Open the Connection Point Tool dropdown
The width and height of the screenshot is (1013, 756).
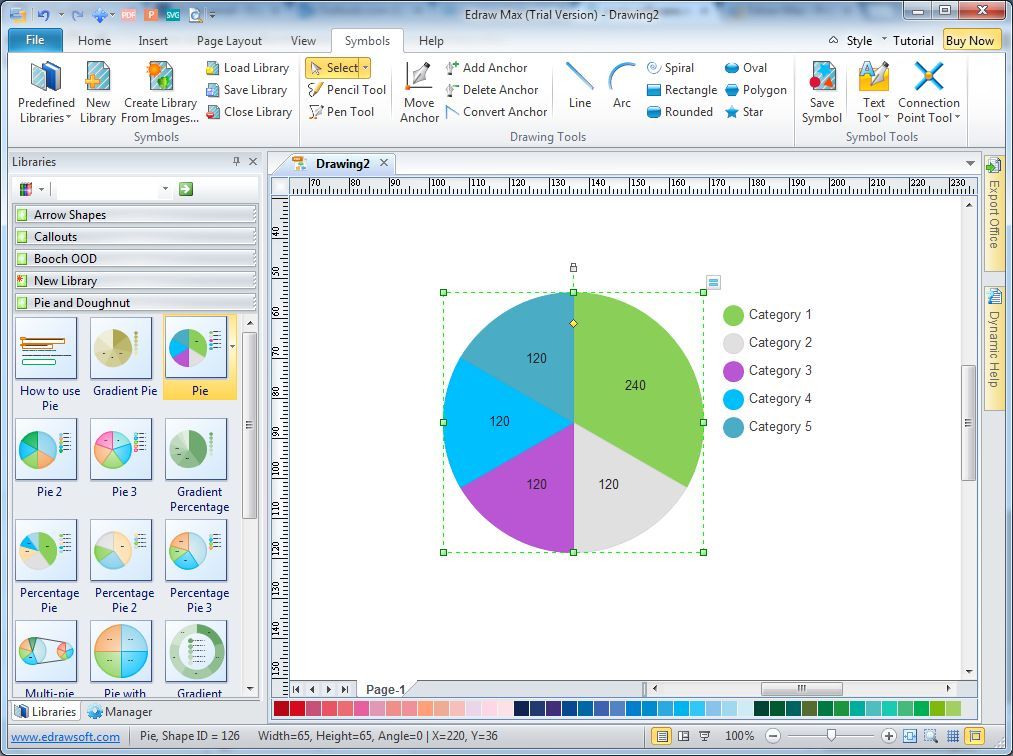coord(957,117)
